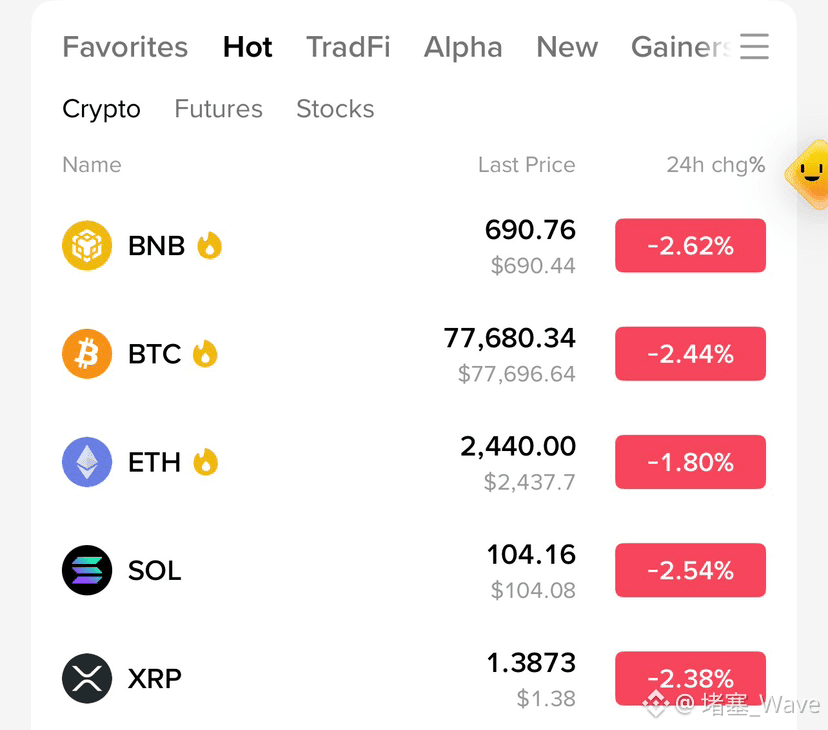This screenshot has height=730, width=828.
Task: Open the Alpha tab
Action: (x=463, y=47)
